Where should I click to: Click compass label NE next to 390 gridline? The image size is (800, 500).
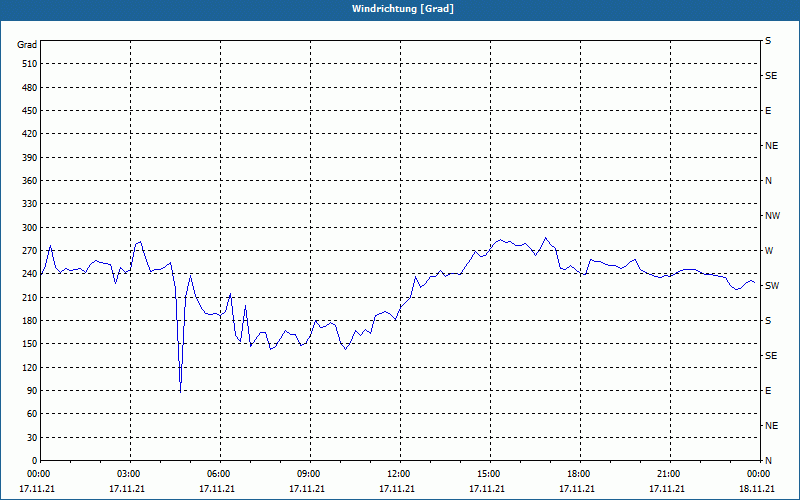(x=771, y=146)
